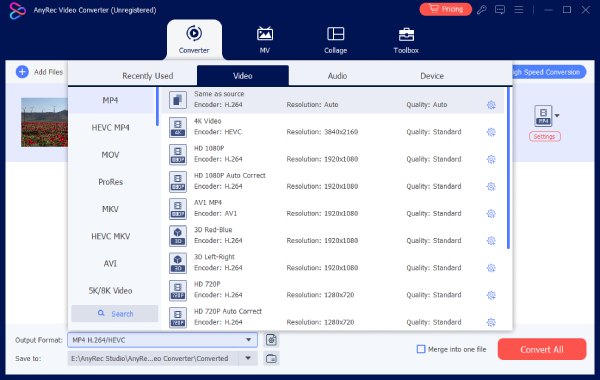
Task: Choose ProRes format
Action: coord(111,182)
